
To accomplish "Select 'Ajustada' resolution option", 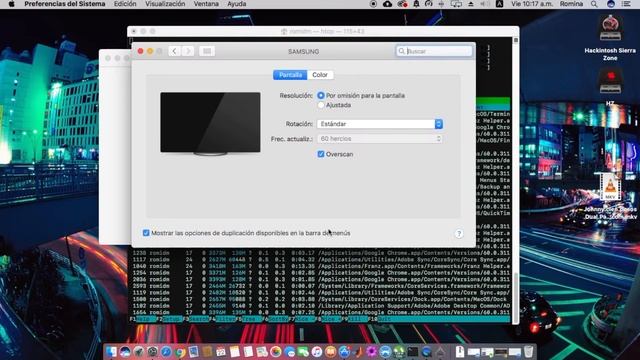I will coord(321,105).
